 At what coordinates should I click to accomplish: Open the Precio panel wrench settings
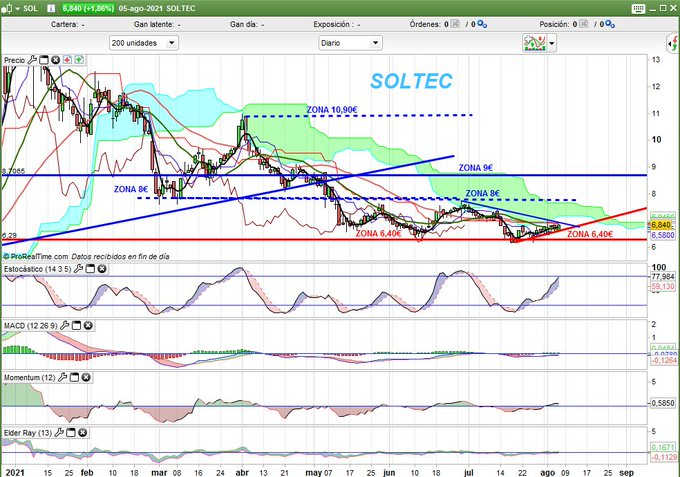click(32, 60)
